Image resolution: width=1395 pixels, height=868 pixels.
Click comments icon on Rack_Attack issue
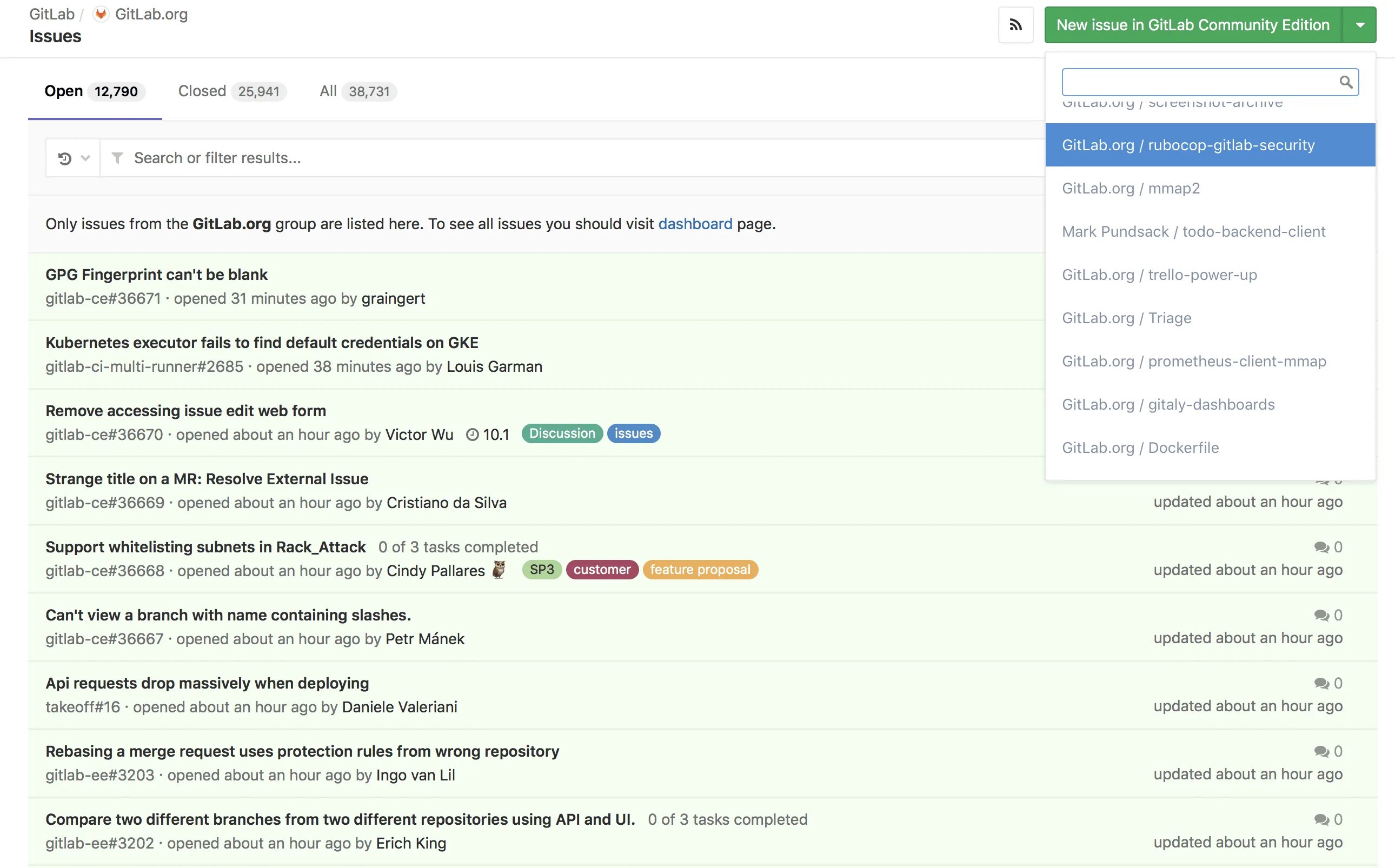(x=1321, y=547)
